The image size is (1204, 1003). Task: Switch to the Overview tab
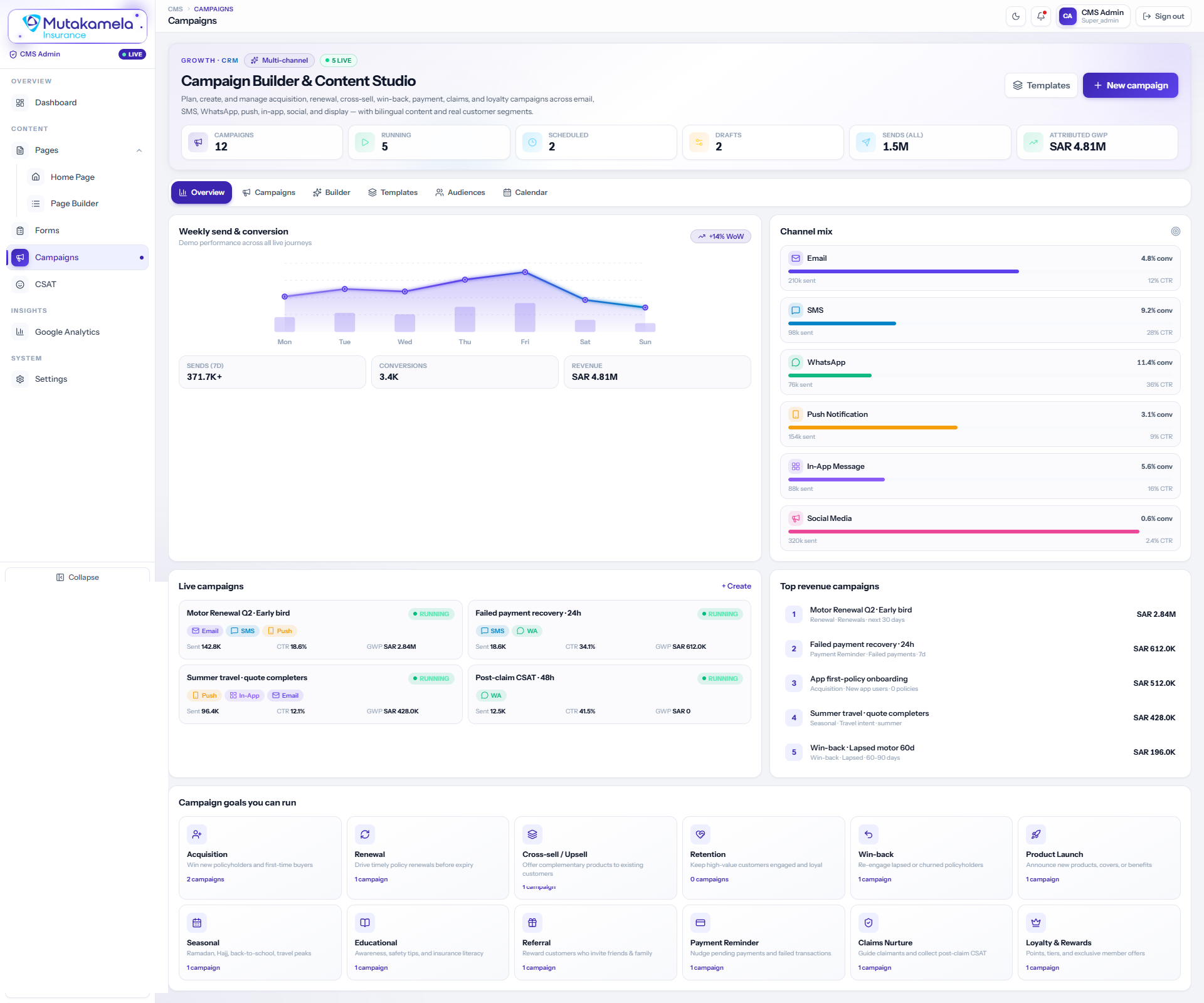201,192
